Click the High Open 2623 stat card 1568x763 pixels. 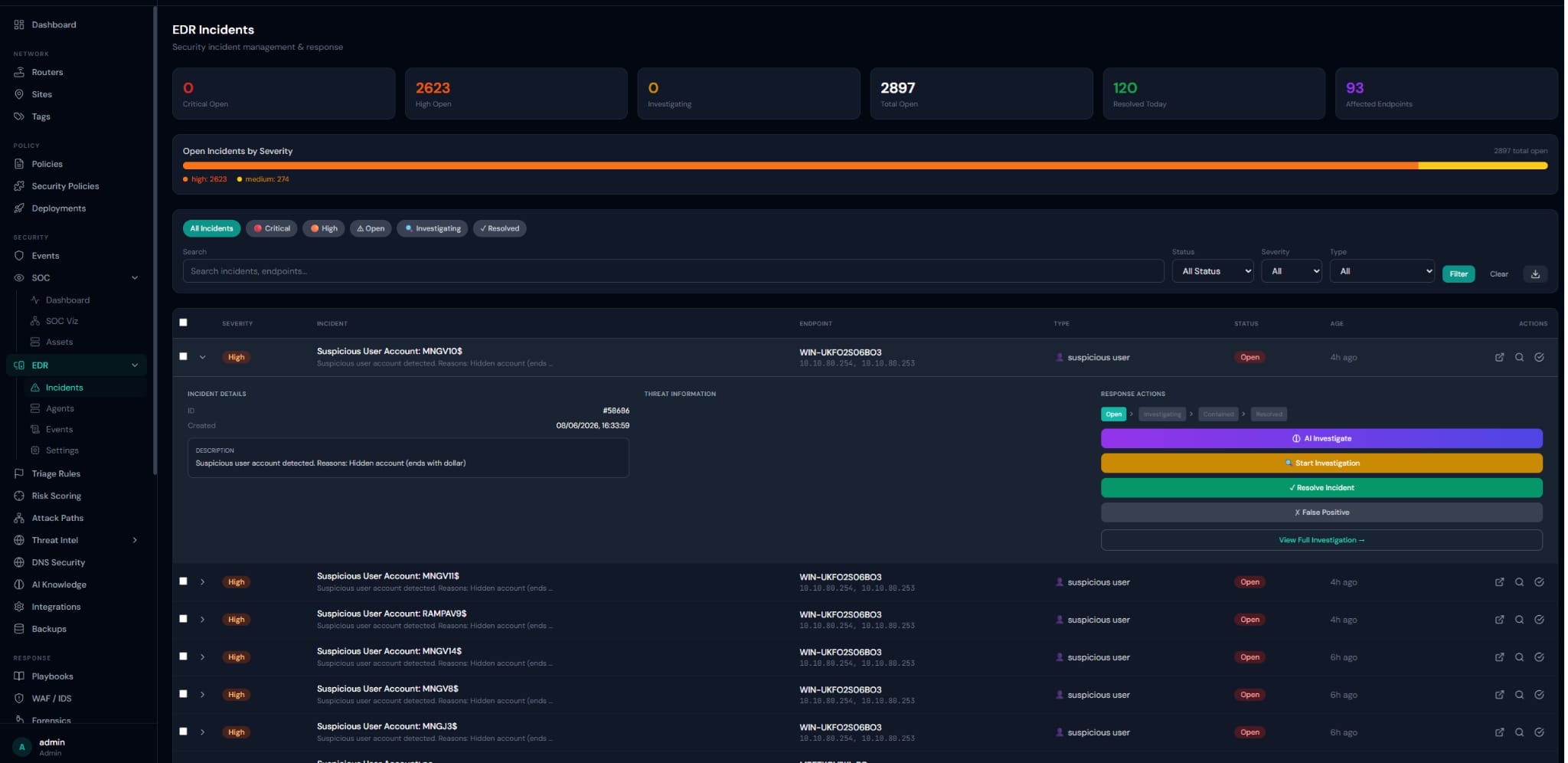[x=516, y=93]
